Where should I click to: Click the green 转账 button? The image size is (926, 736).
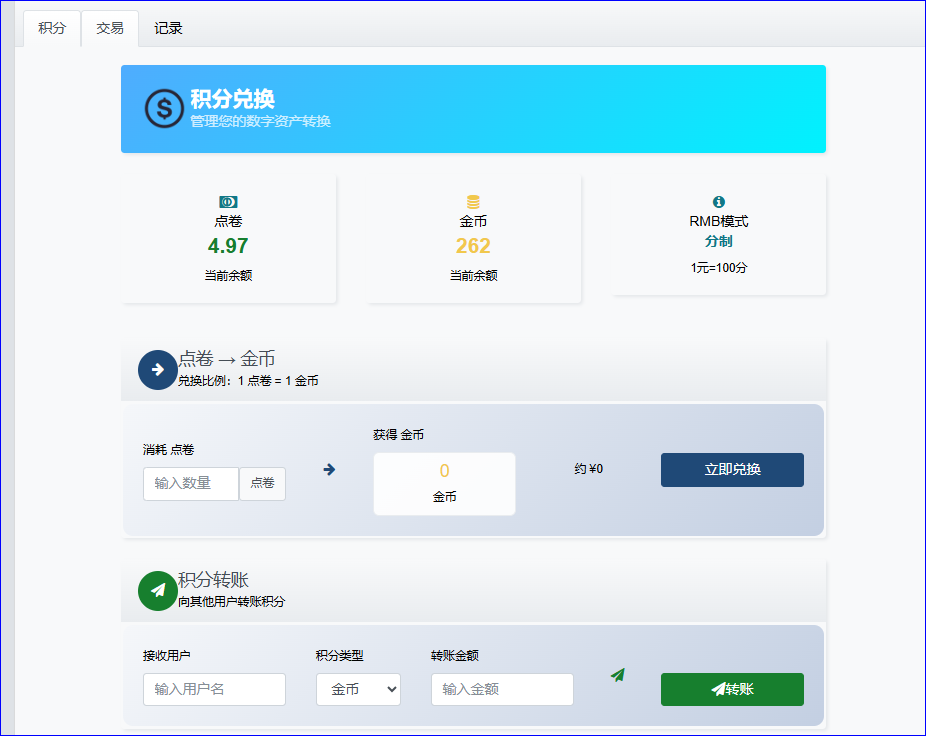(732, 689)
